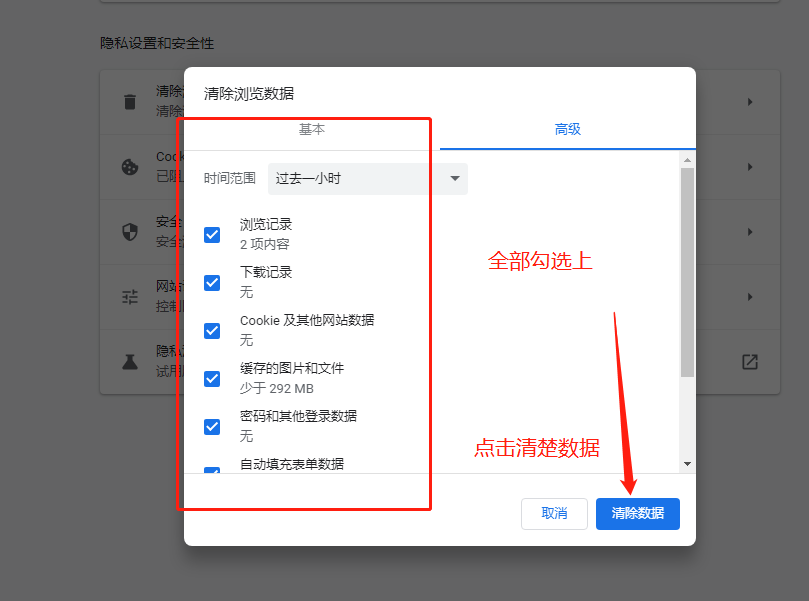Click the trash icon in the settings list
Viewport: 809px width, 601px height.
click(130, 102)
